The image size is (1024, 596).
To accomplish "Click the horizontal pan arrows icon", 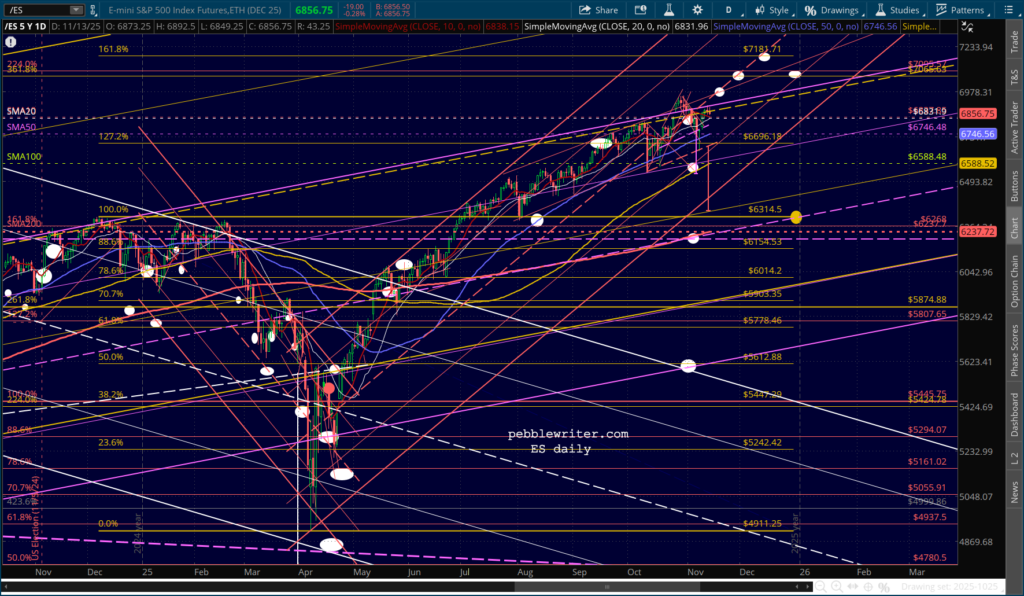I will pyautogui.click(x=852, y=587).
